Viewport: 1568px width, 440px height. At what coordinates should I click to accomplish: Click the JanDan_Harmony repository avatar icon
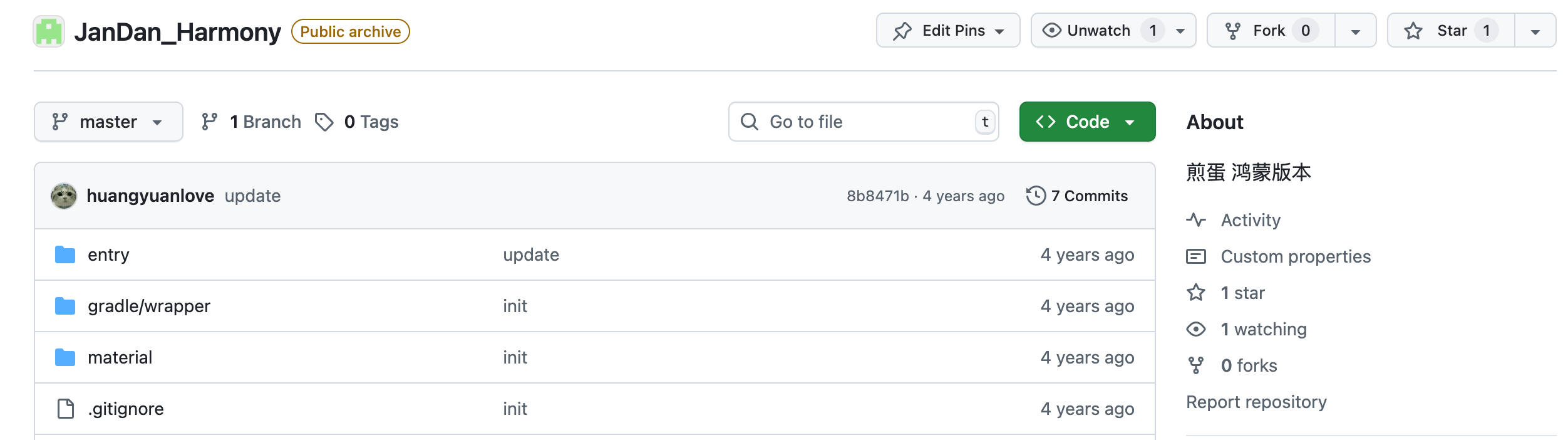click(49, 31)
